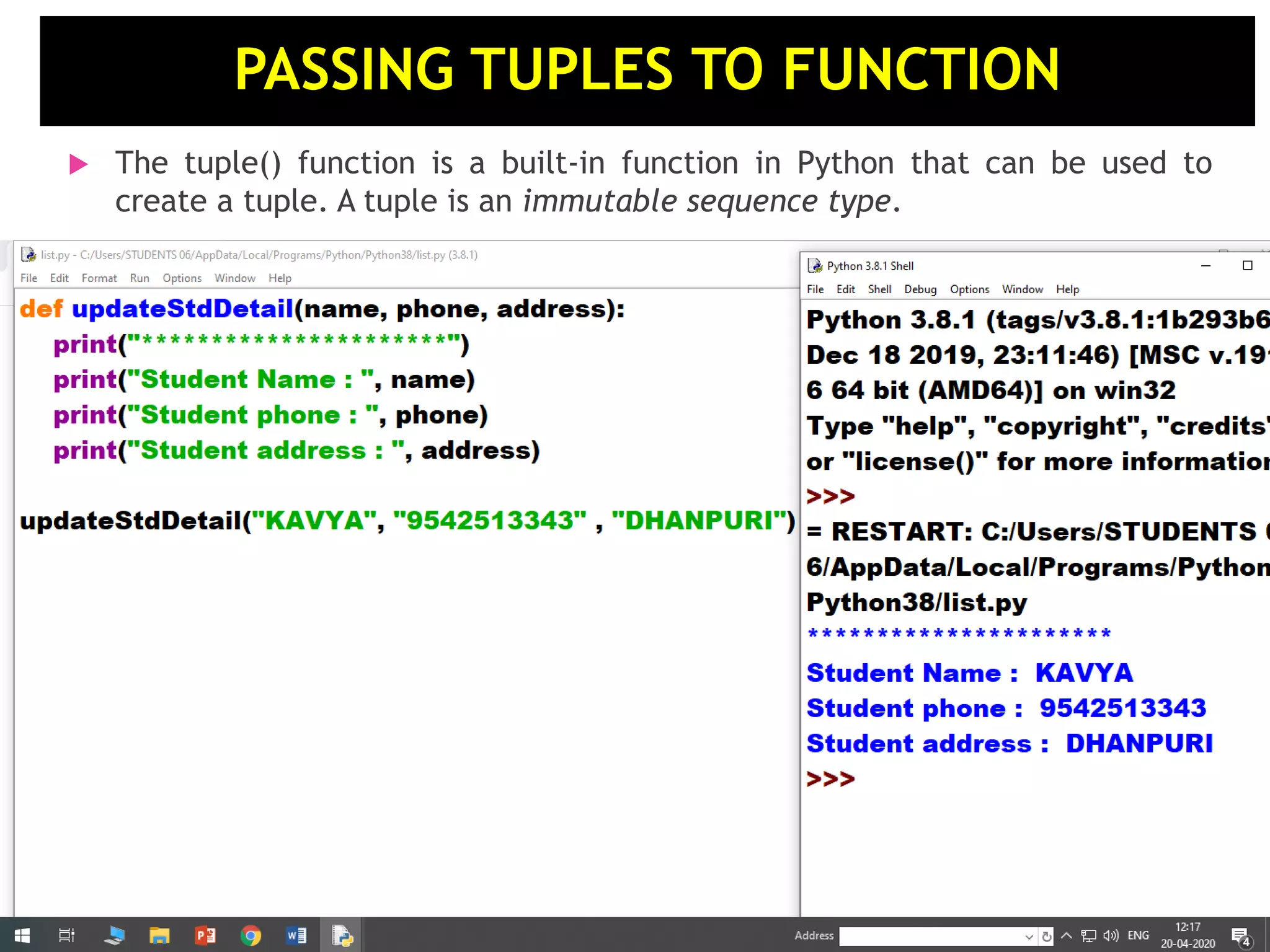Click the network tray icon
Image resolution: width=1270 pixels, height=952 pixels.
tap(1088, 936)
